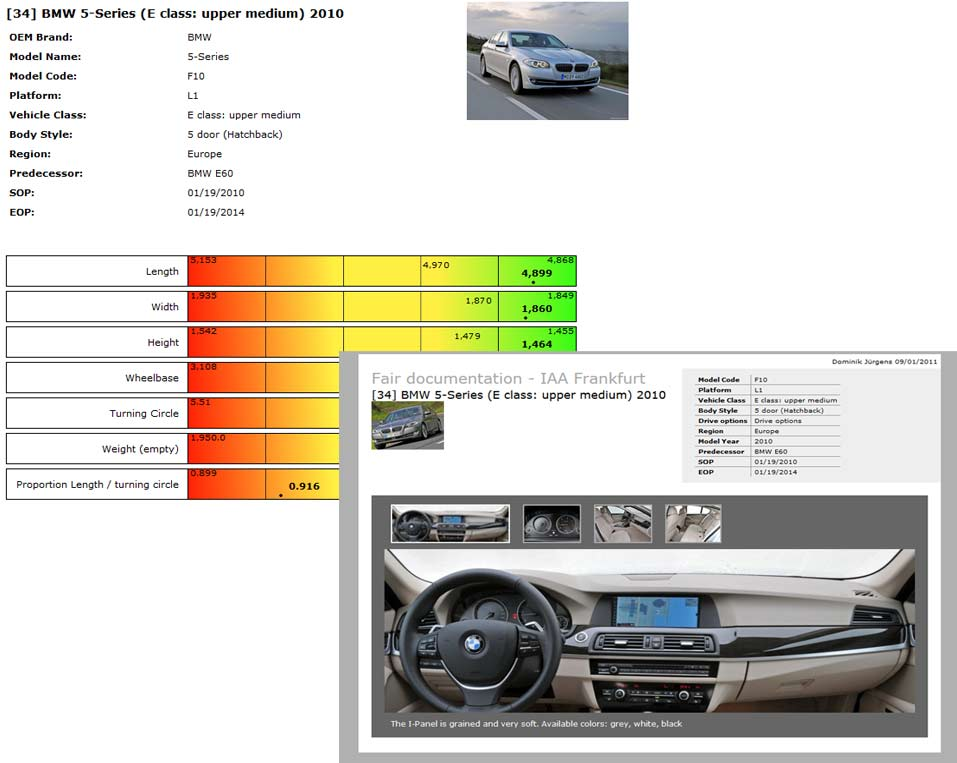Click the '3,108' value in the Wheelbase bar
Screen dimensions: 957x763
point(203,366)
